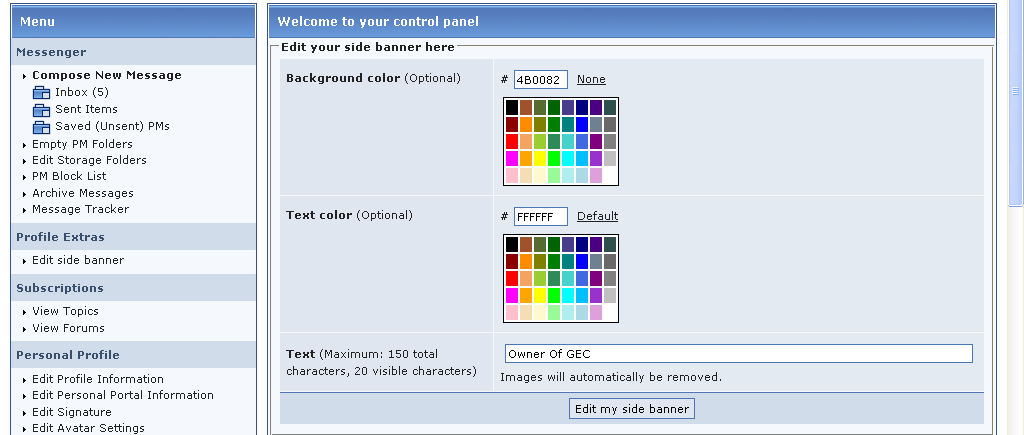
Task: Go to PM Block List
Action: click(68, 176)
